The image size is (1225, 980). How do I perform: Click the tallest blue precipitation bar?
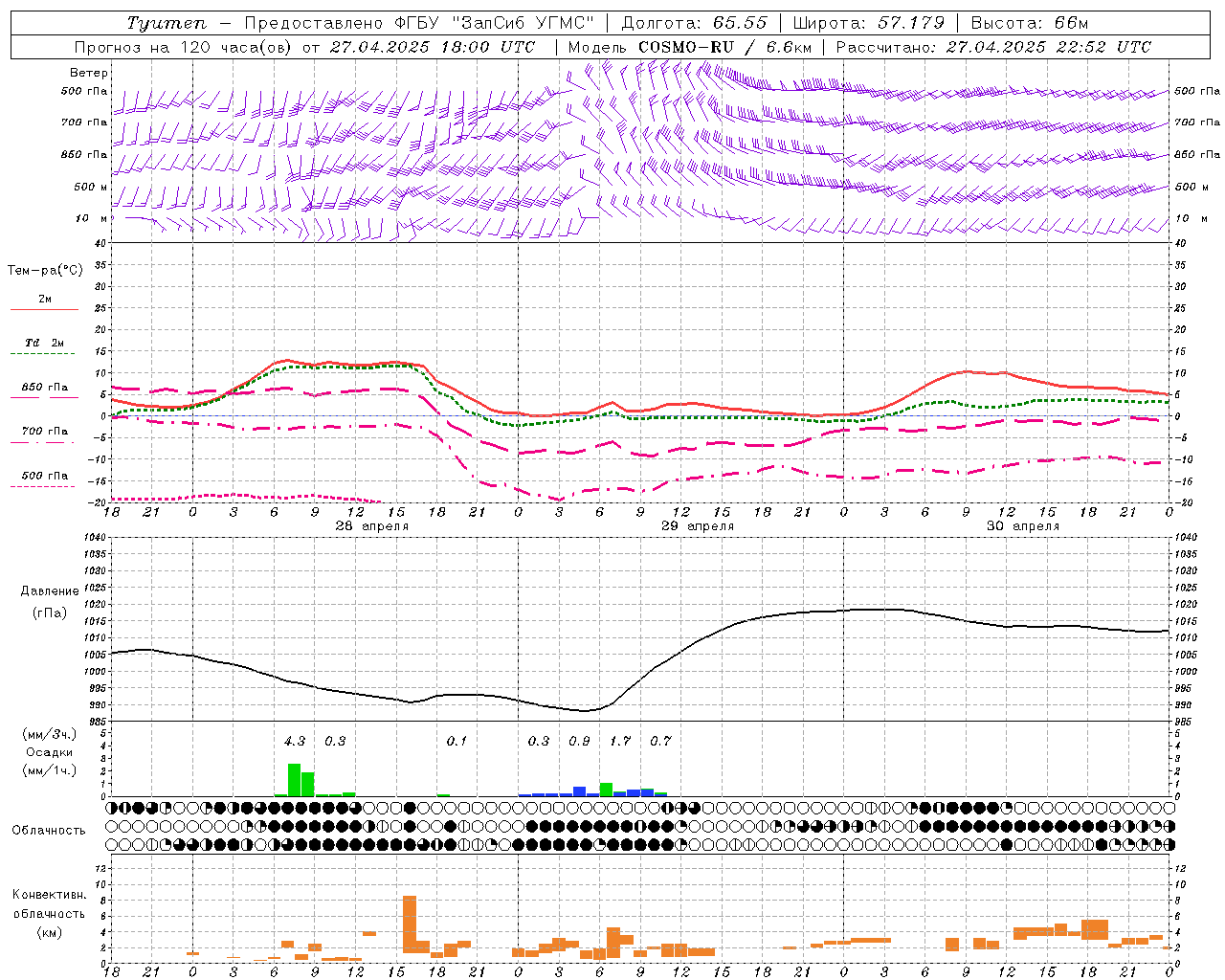(x=579, y=791)
